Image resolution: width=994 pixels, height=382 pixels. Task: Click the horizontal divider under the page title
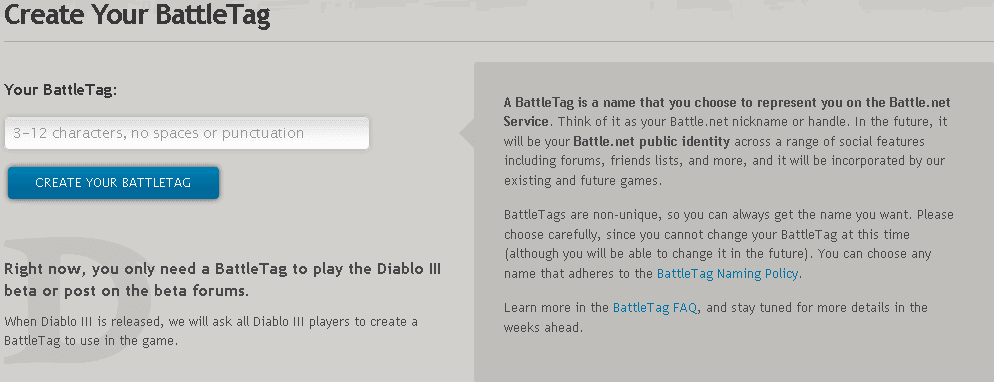point(497,42)
